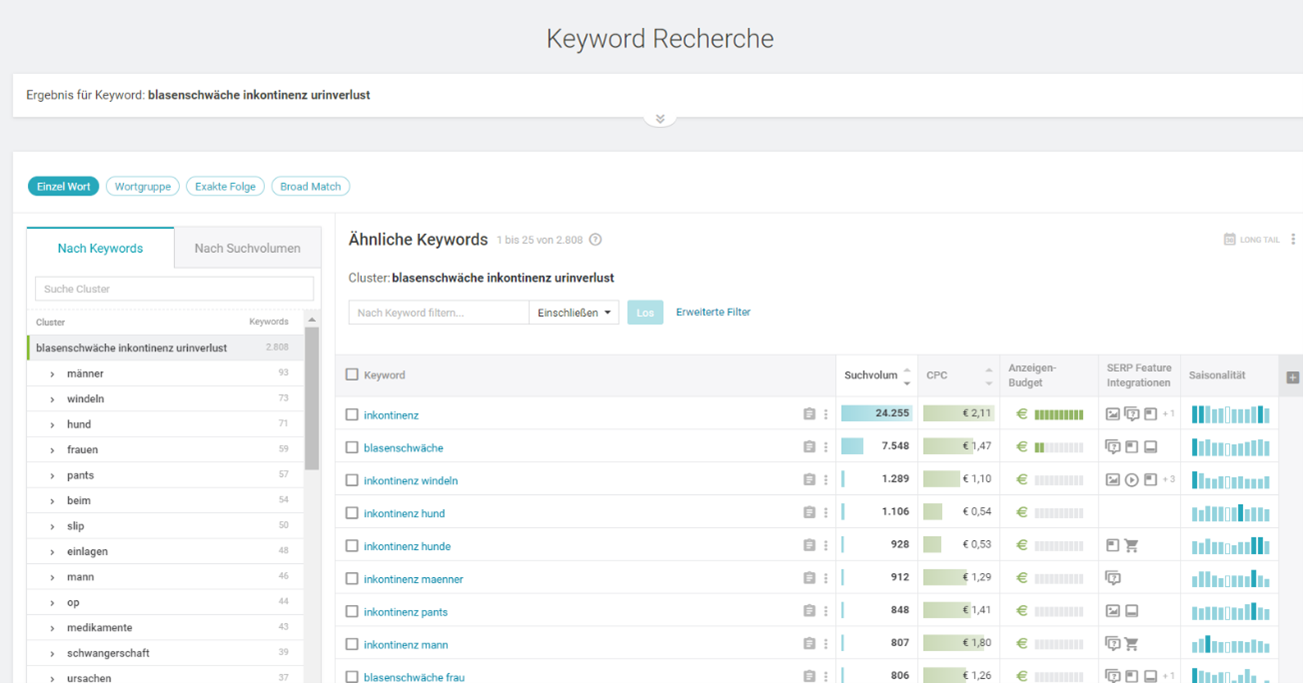Tick the checkbox for inkontinenz windeln

pyautogui.click(x=352, y=480)
